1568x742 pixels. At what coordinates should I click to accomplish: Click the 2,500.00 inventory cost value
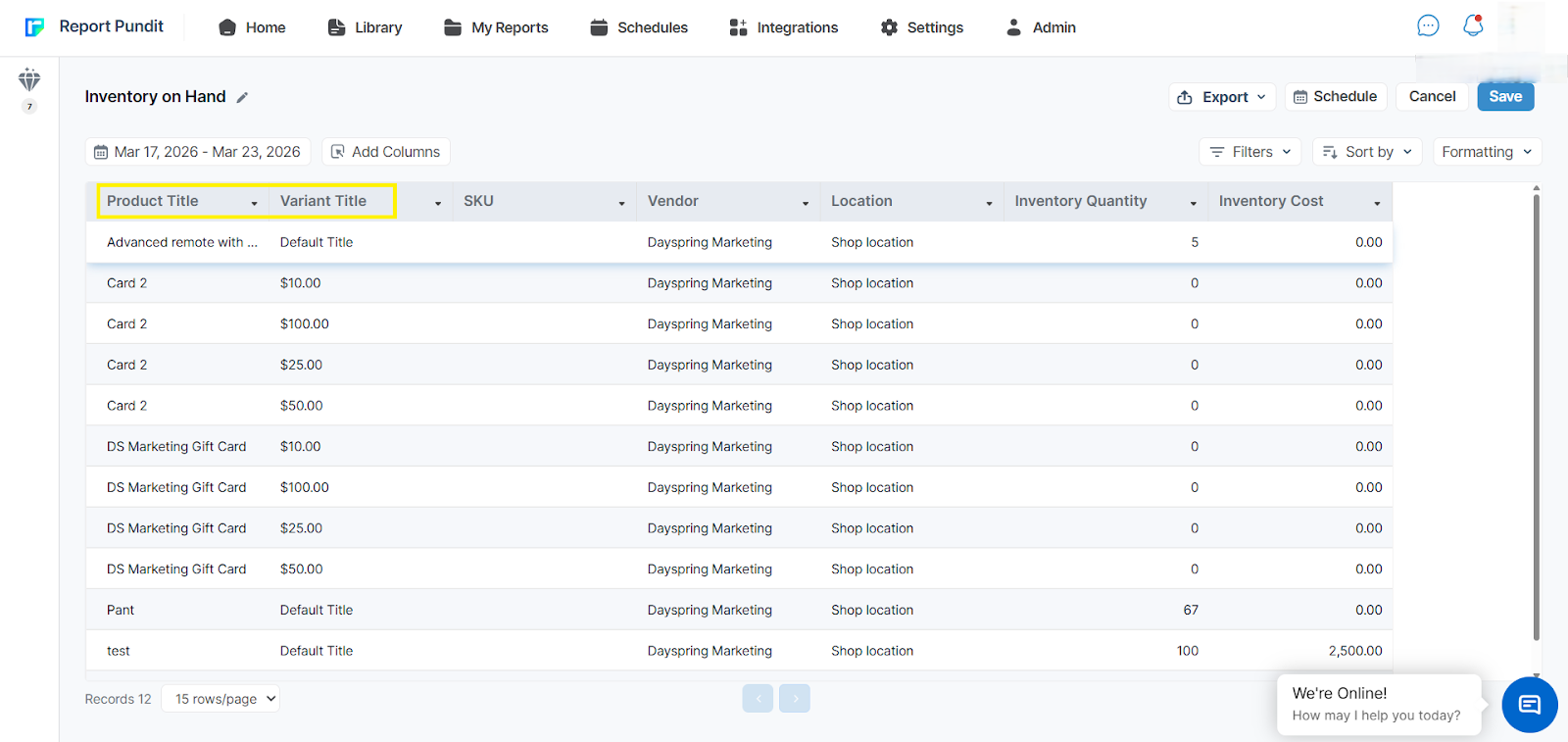[1355, 651]
